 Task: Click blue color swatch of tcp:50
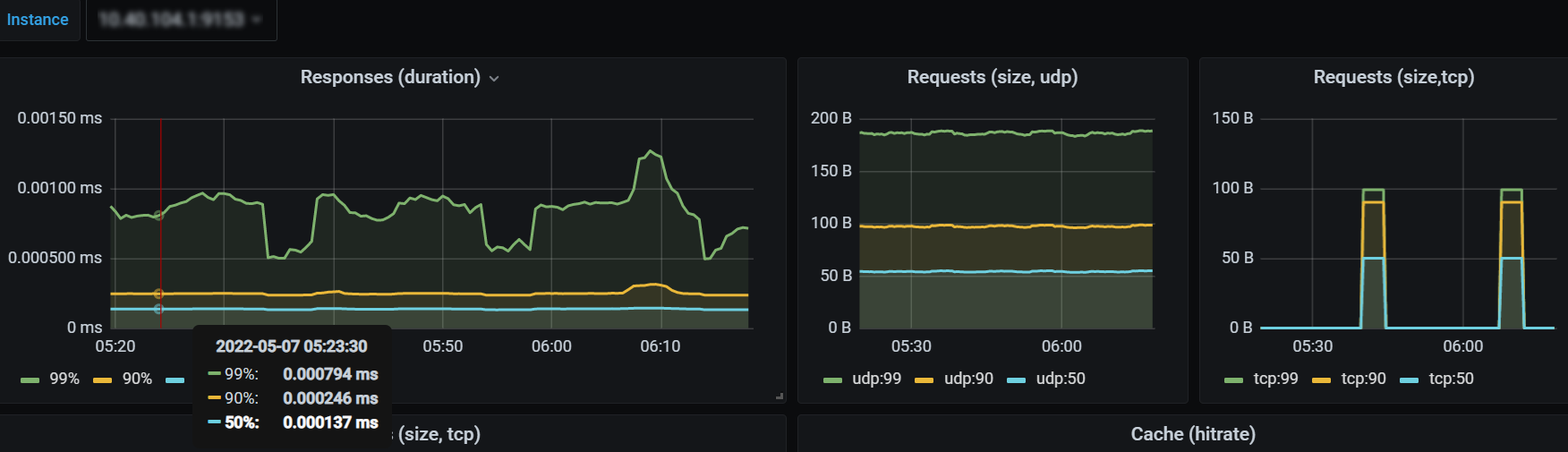tap(1409, 380)
